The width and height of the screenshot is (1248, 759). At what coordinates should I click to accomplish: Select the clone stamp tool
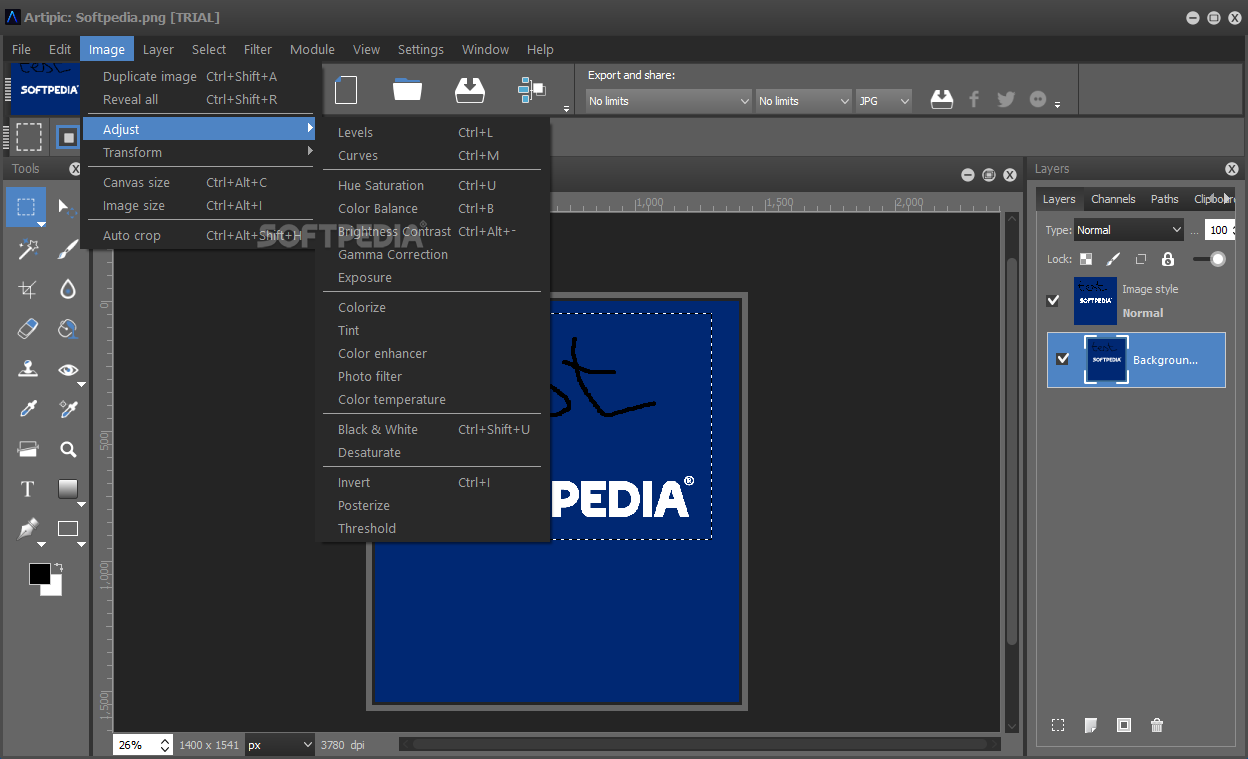(x=27, y=369)
